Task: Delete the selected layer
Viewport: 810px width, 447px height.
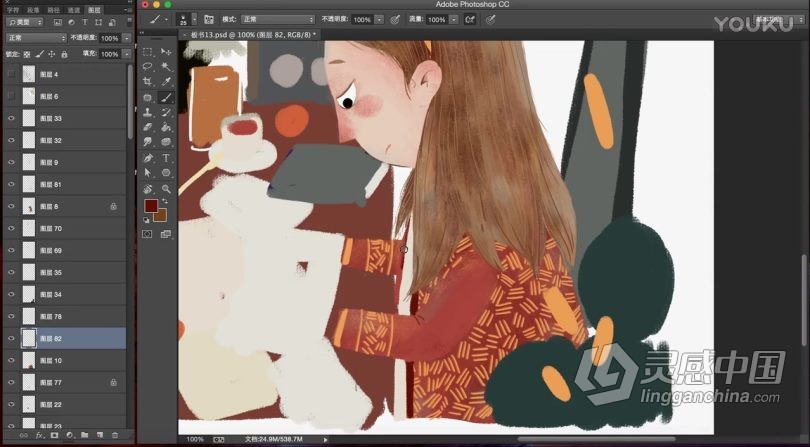Action: click(x=115, y=435)
